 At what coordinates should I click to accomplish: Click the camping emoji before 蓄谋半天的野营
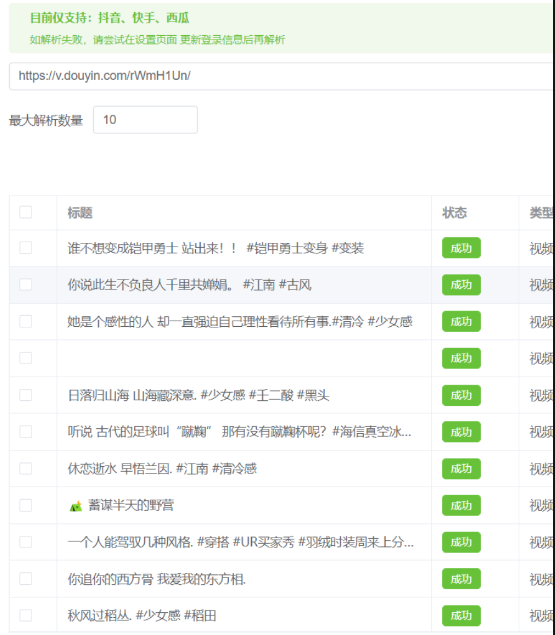pyautogui.click(x=76, y=506)
